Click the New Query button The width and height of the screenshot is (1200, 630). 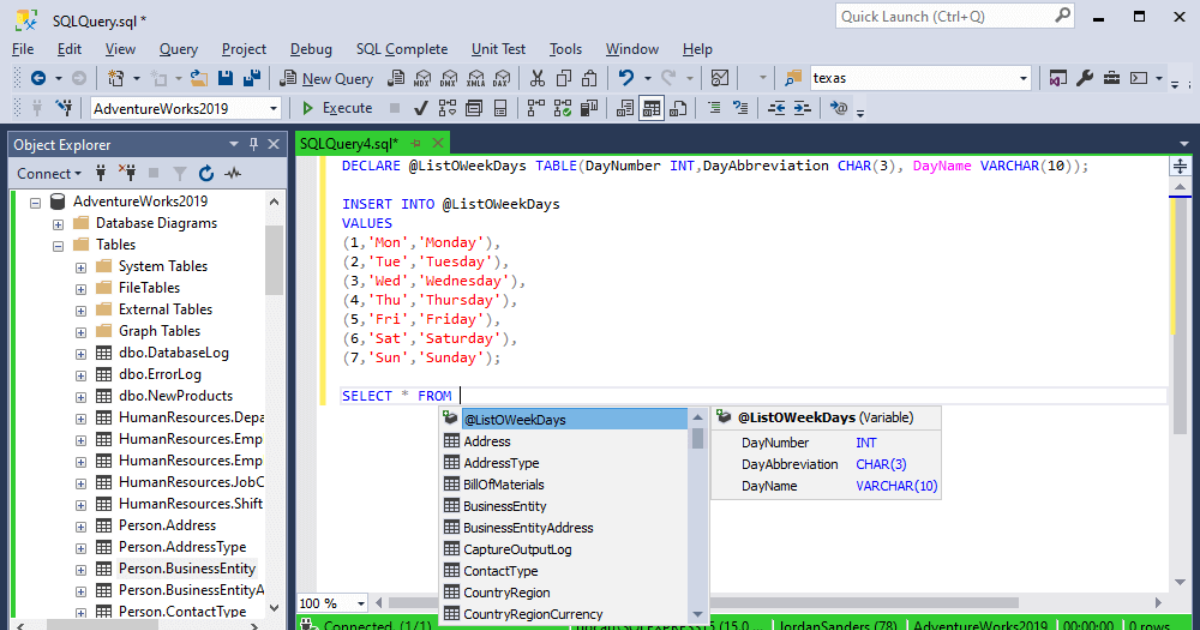click(327, 78)
